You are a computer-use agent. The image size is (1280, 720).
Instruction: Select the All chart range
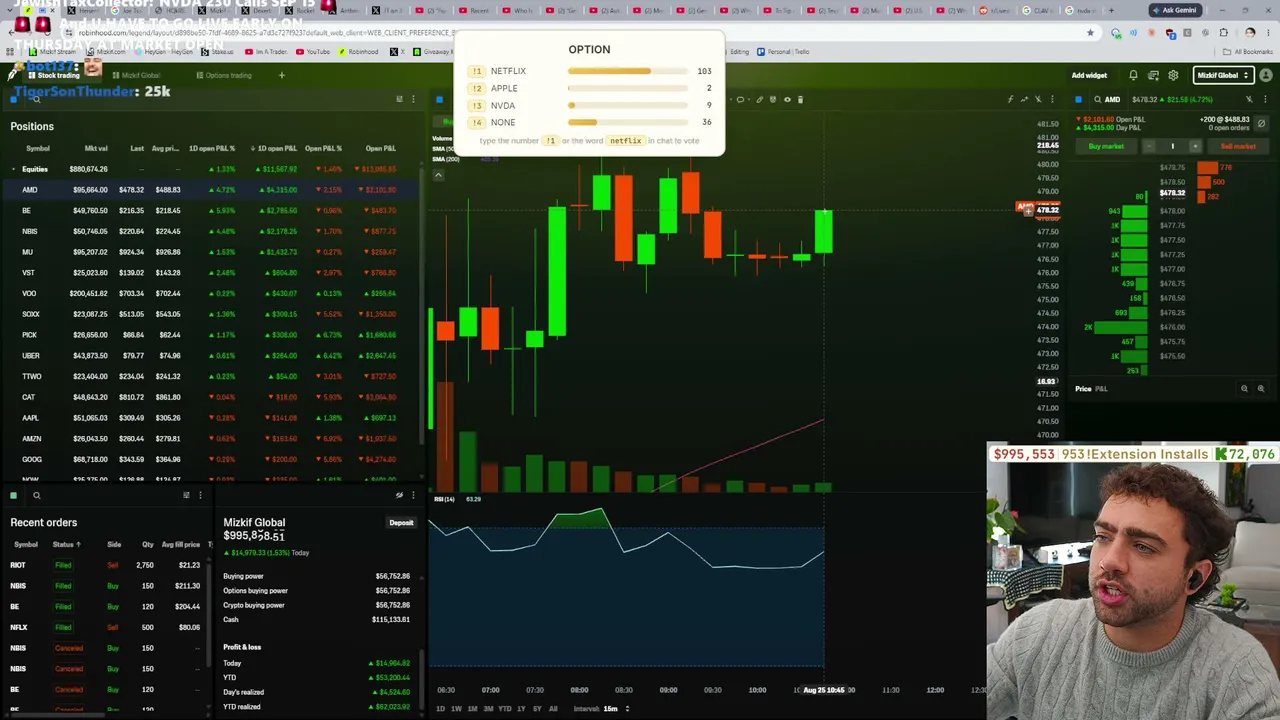(553, 709)
